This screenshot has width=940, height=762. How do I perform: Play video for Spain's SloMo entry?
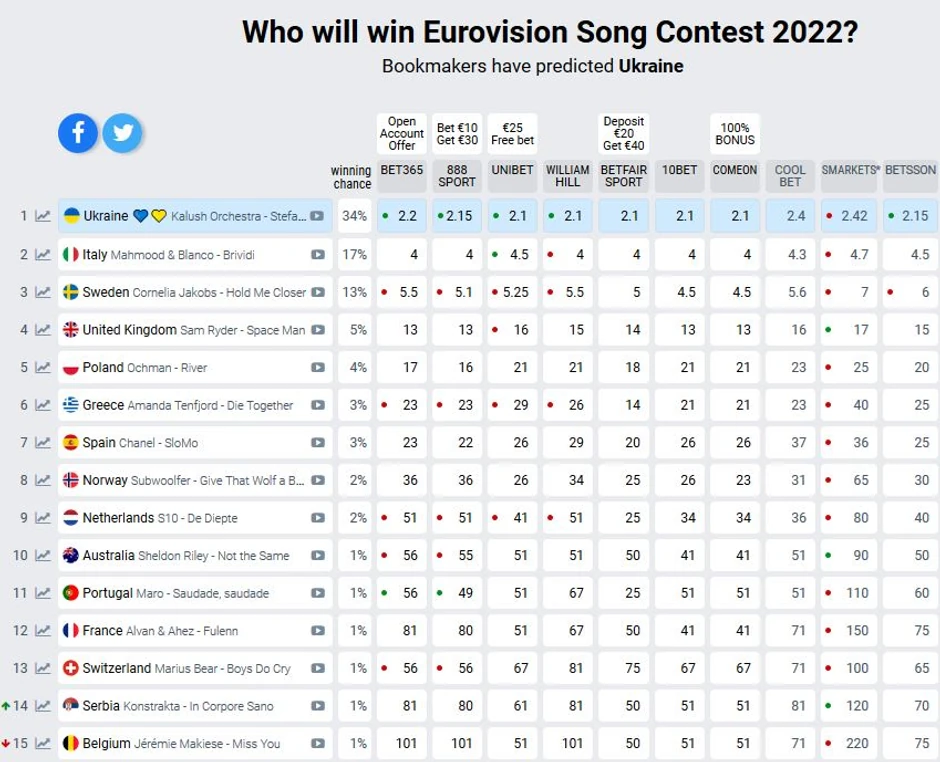(x=317, y=443)
